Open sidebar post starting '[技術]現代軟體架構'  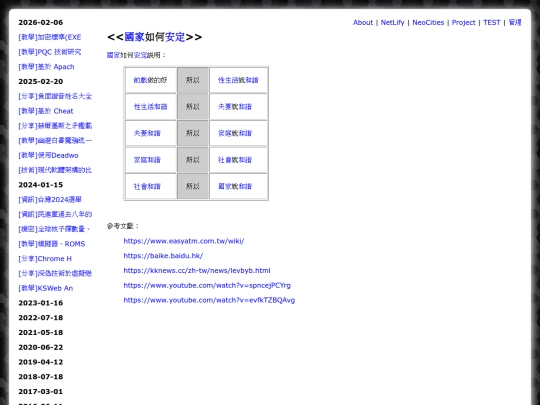tap(55, 170)
